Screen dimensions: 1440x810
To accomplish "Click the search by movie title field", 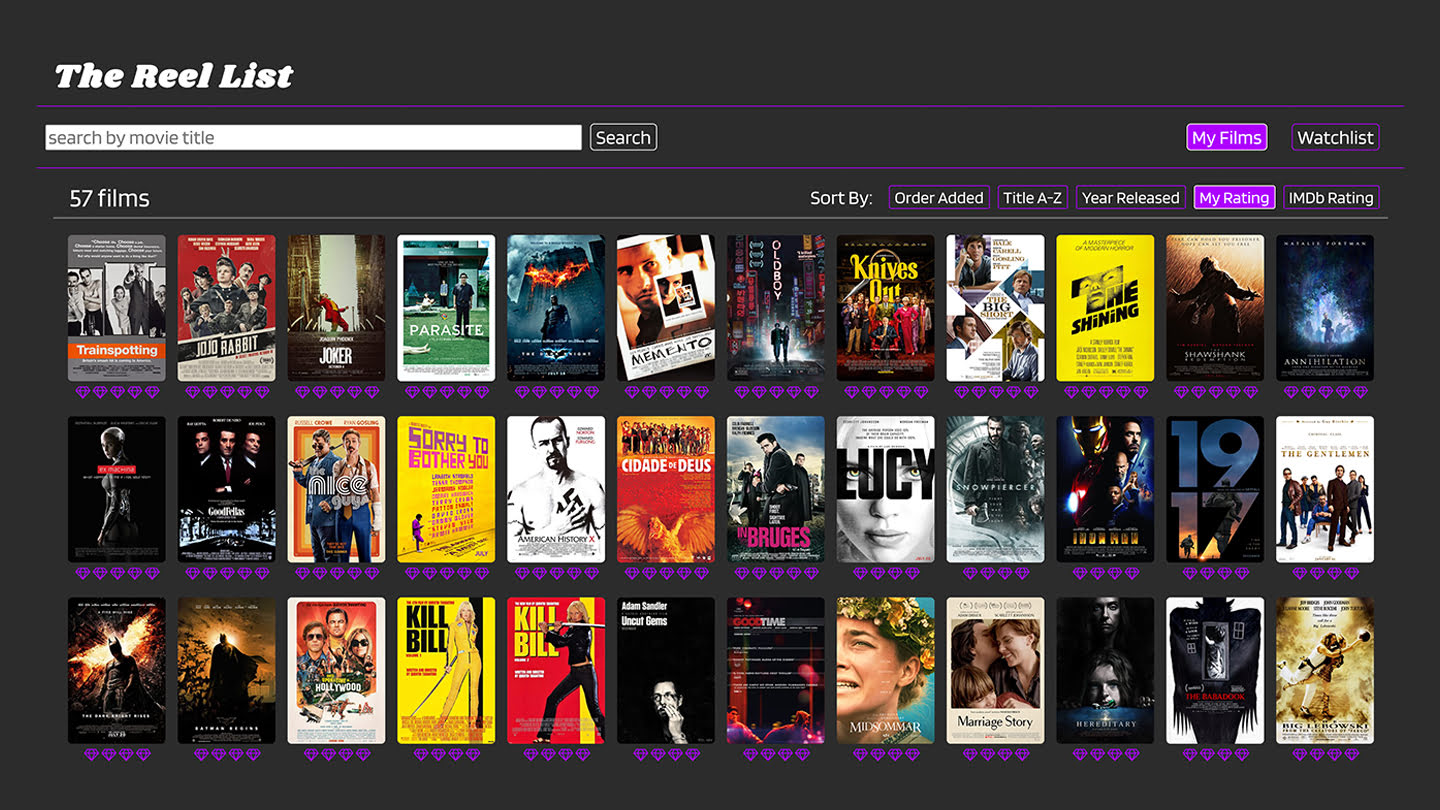I will point(313,138).
